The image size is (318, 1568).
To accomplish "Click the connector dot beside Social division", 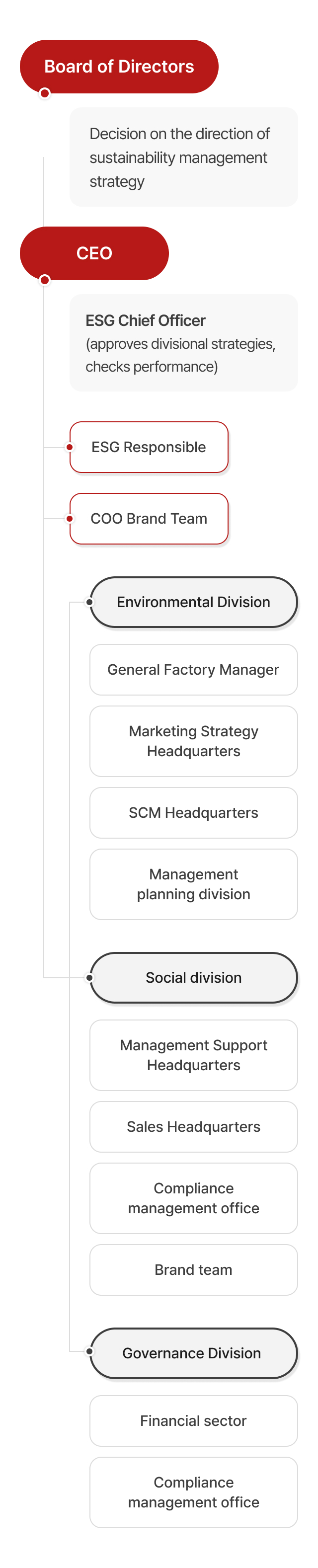I will pos(90,978).
